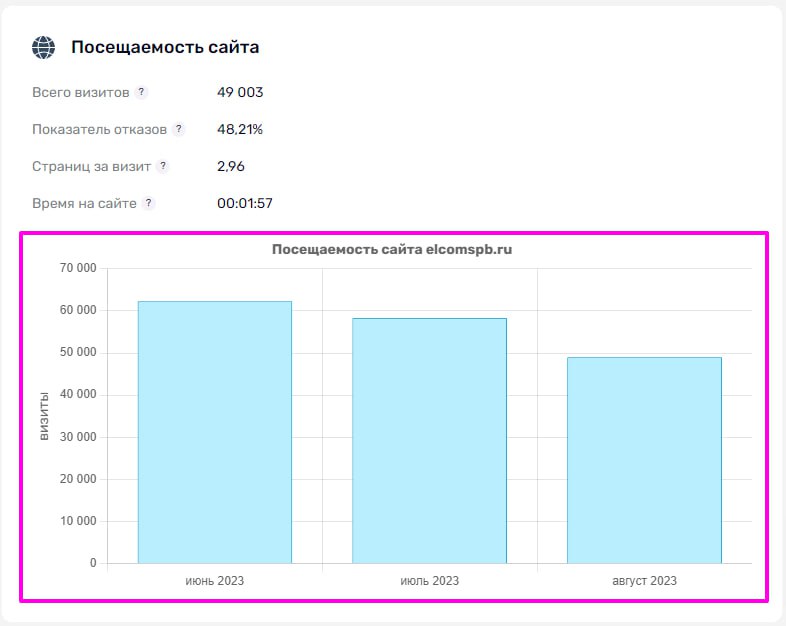Select the time on site value 00:01:57
Image resolution: width=786 pixels, height=626 pixels.
[245, 203]
